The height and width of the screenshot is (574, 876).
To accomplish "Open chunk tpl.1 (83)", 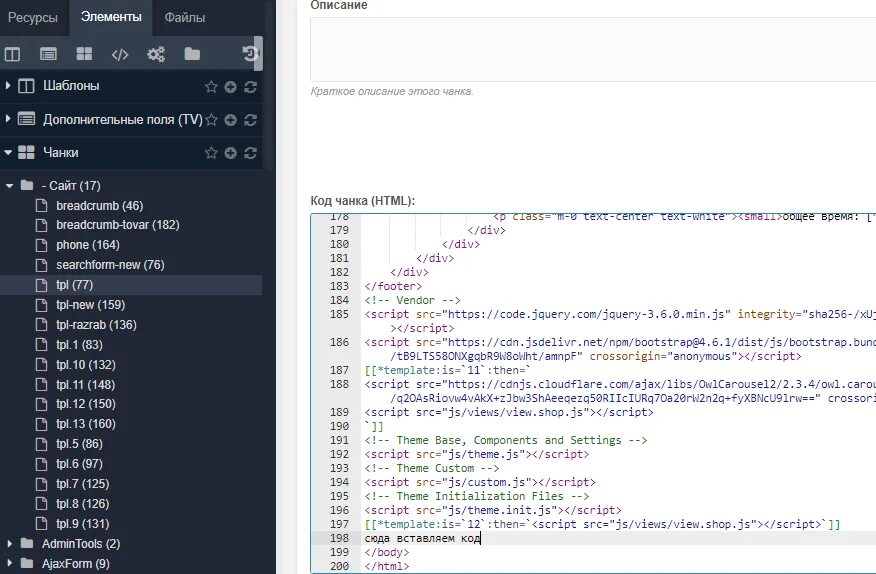I will pyautogui.click(x=79, y=345).
